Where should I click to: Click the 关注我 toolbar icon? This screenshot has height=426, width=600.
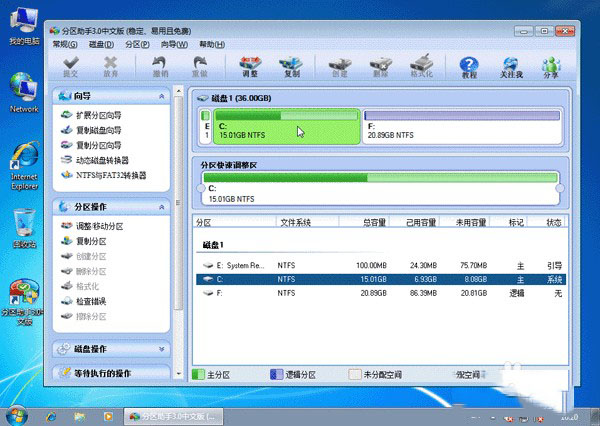[511, 66]
